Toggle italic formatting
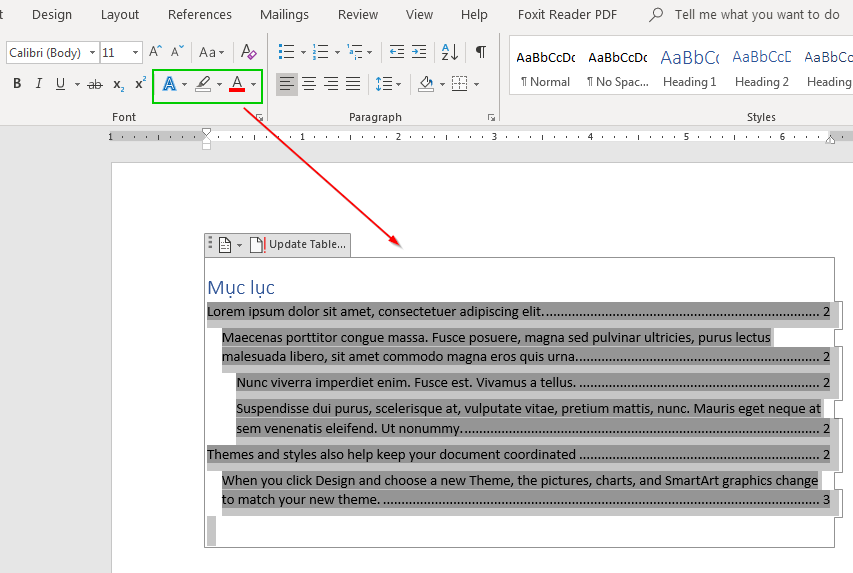This screenshot has height=573, width=853. point(39,84)
